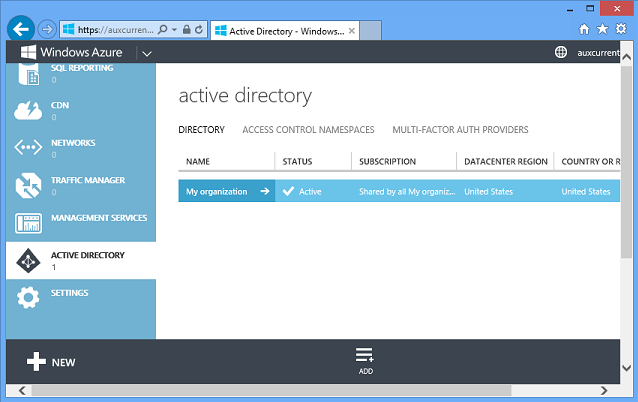Click vertical scrollbar down arrow
The height and width of the screenshot is (402, 638).
point(627,368)
